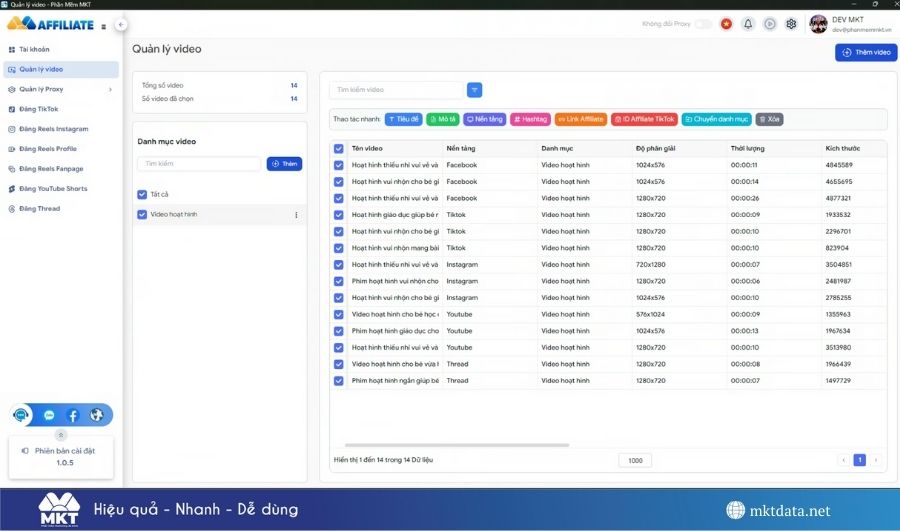
Task: Open support headset icon
Action: tap(21, 415)
